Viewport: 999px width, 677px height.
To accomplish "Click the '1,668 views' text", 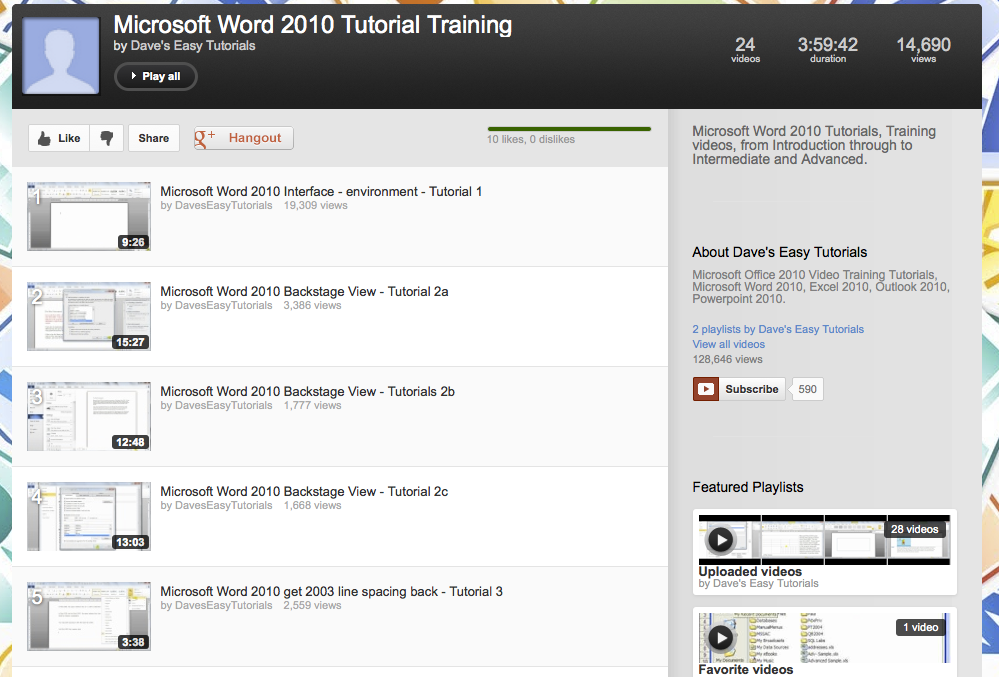I will click(x=312, y=506).
